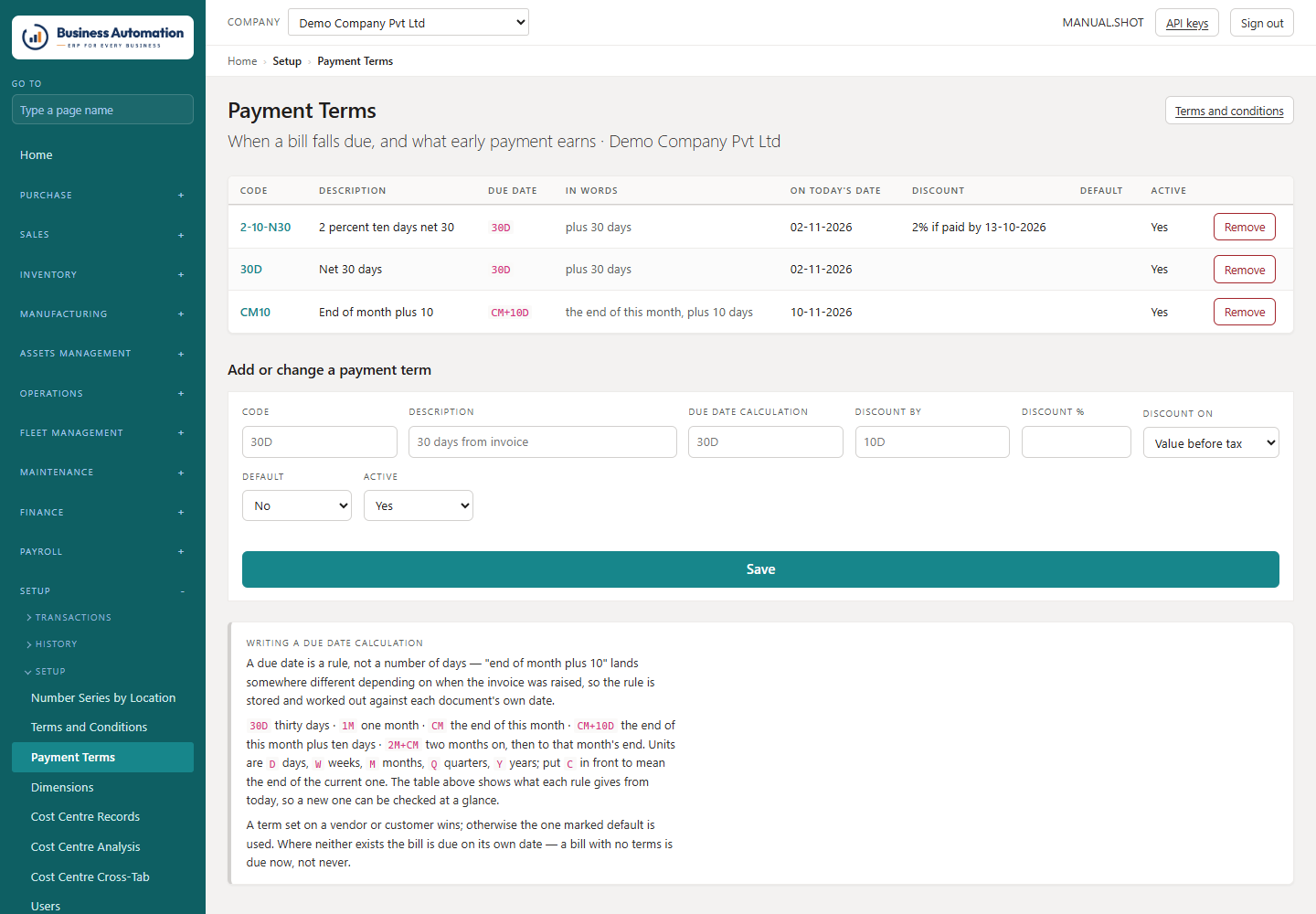The image size is (1316, 914).
Task: Remove the 30D payment term
Action: (x=1245, y=270)
